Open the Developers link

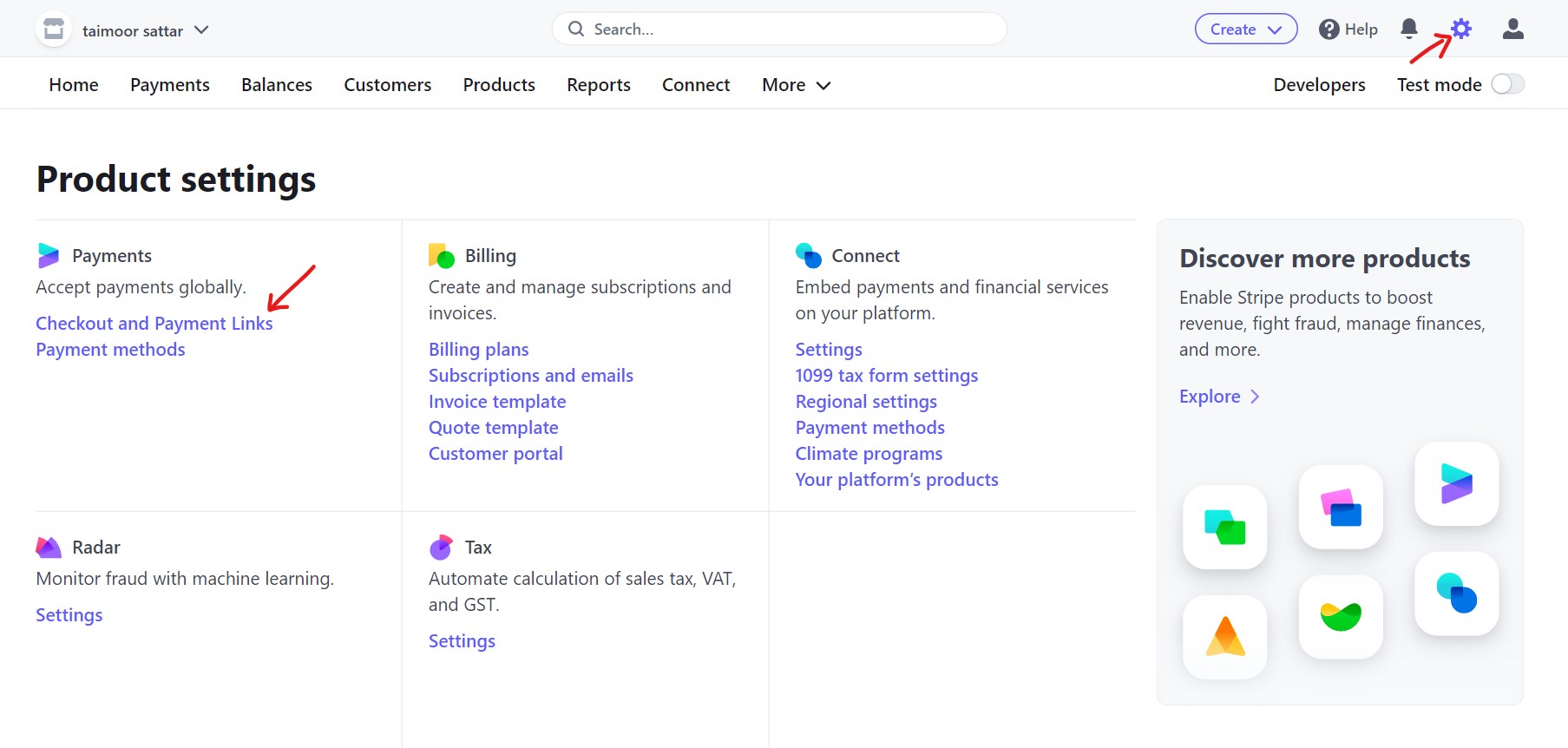(x=1319, y=85)
